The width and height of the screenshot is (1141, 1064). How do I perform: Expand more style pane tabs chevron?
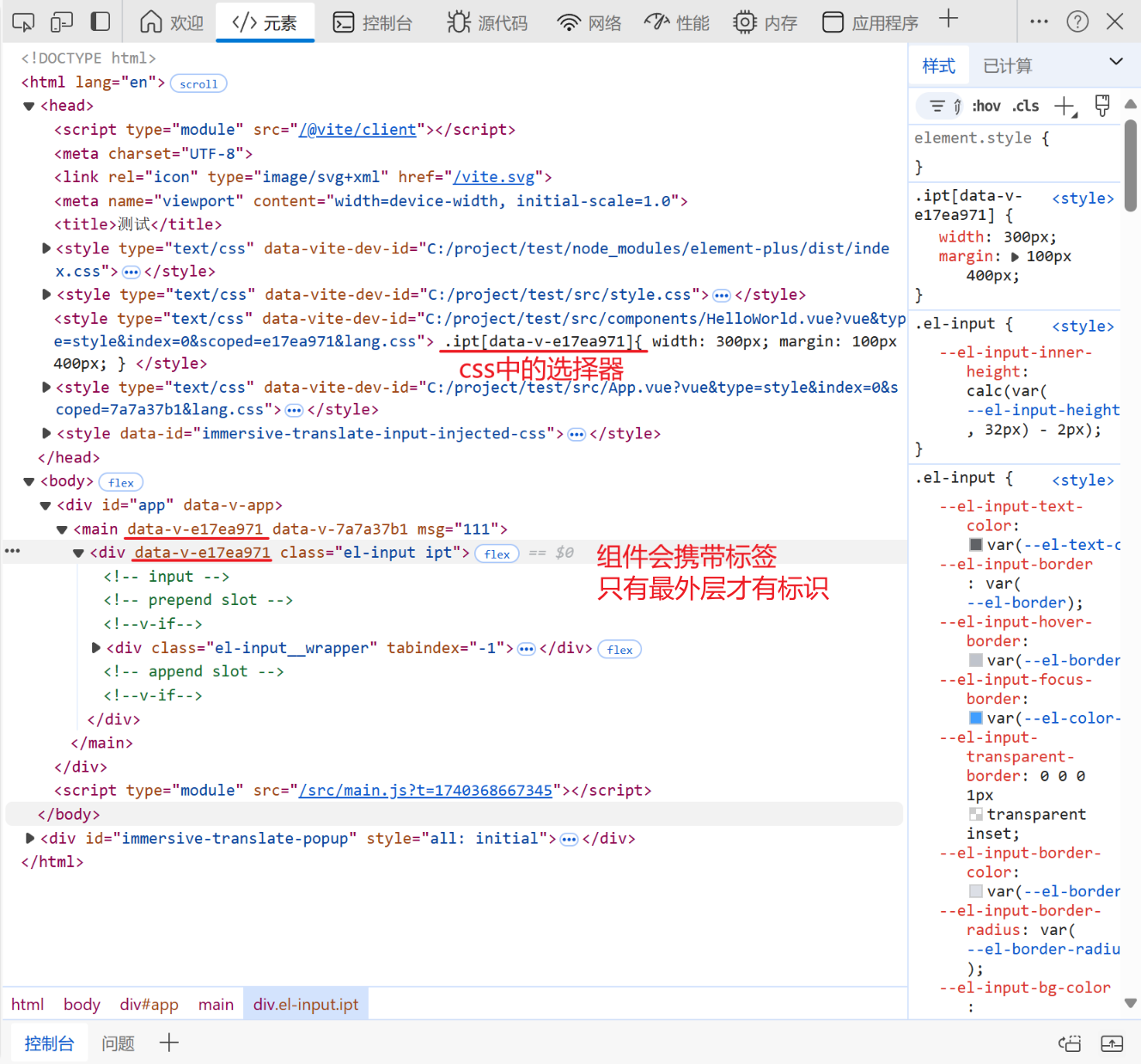1116,62
